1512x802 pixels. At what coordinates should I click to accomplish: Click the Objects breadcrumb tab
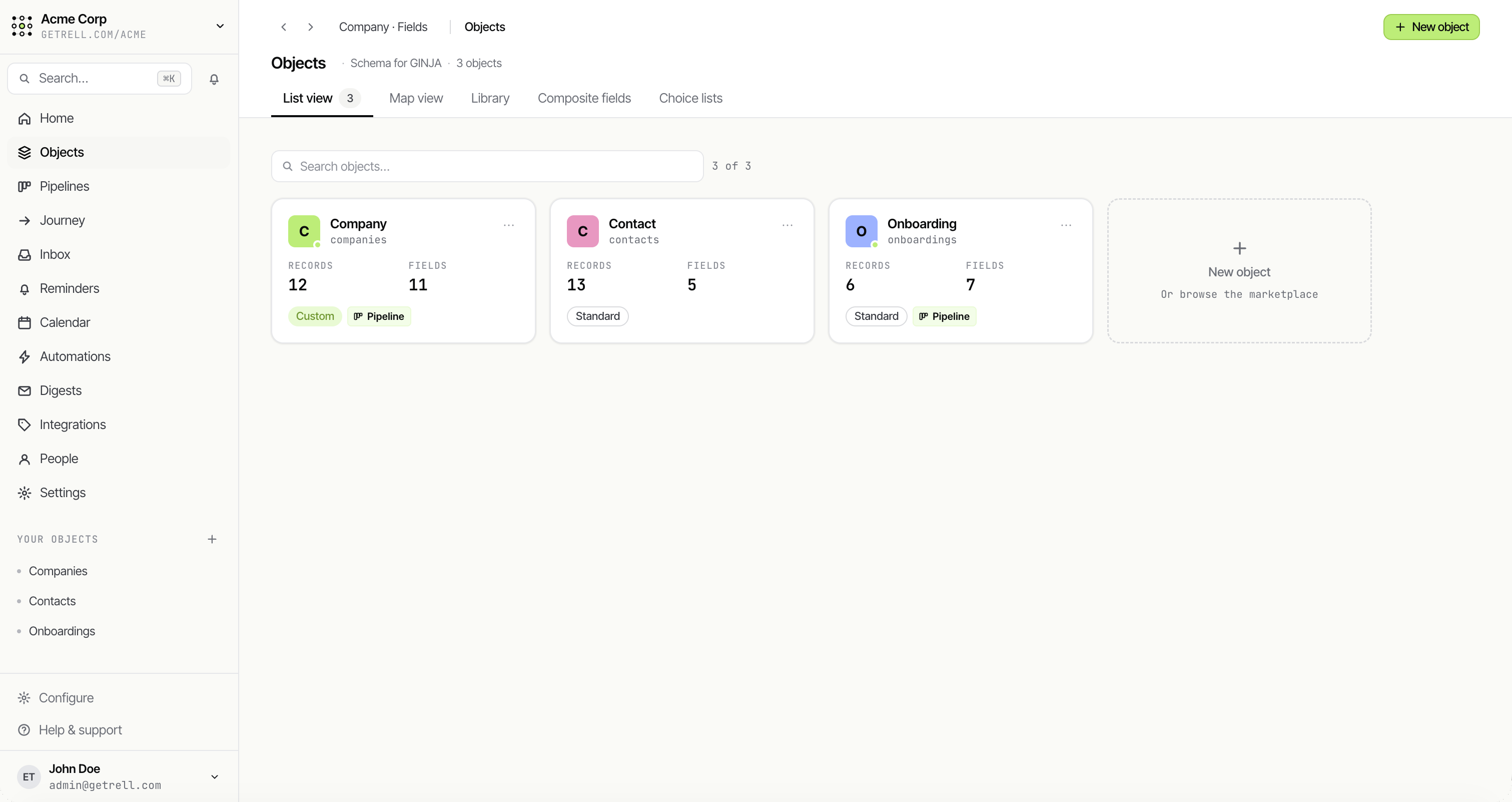click(x=484, y=27)
